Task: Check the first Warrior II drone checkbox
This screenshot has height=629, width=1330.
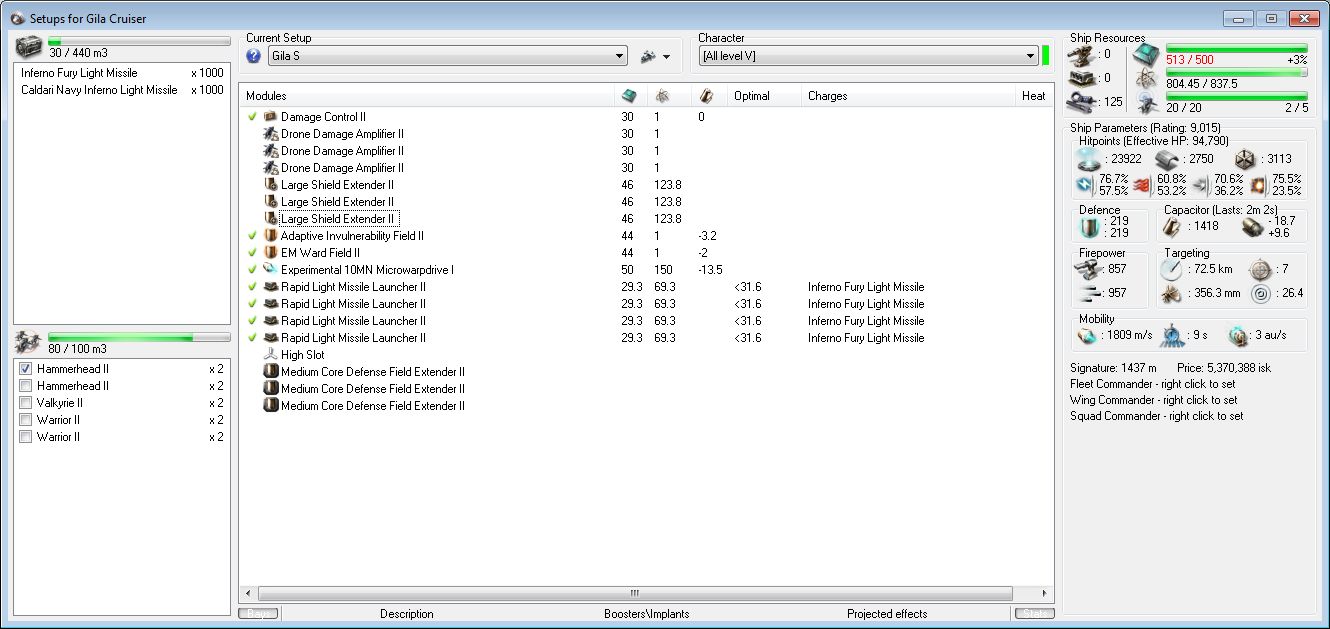Action: tap(26, 420)
